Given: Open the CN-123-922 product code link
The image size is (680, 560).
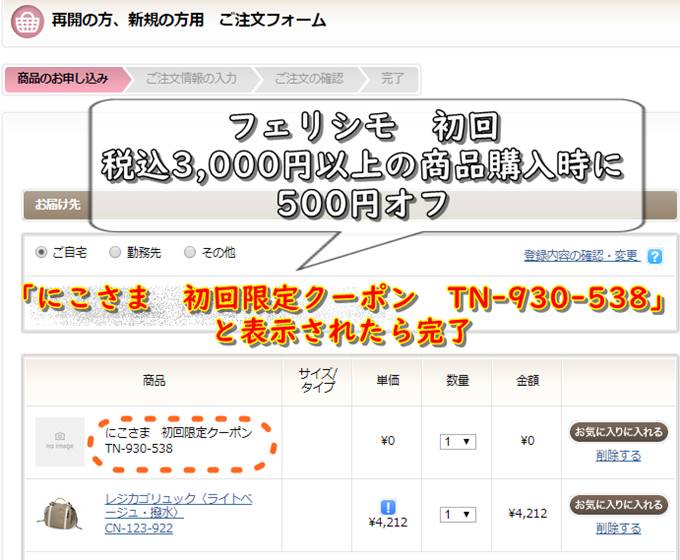Looking at the screenshot, I should coord(139,528).
